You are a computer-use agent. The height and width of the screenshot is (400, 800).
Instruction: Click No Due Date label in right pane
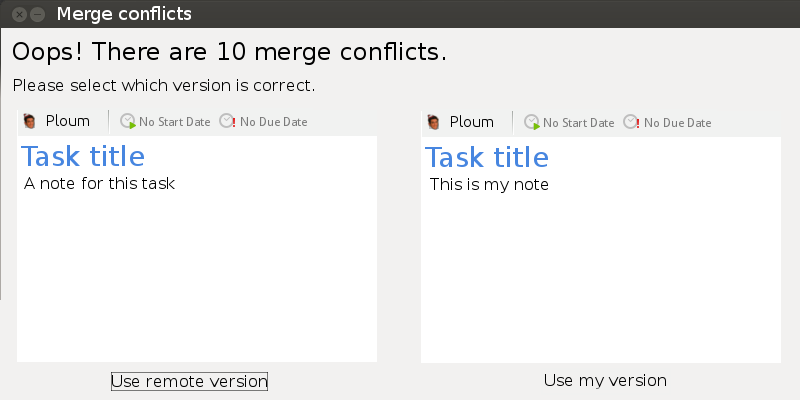[x=677, y=123]
